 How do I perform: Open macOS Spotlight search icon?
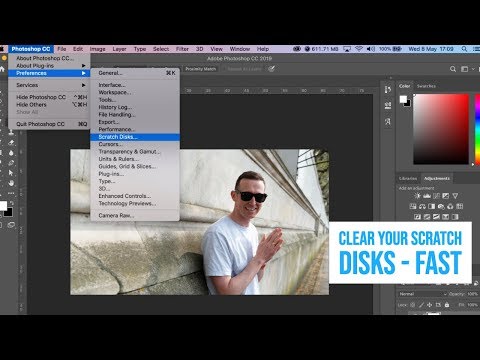pyautogui.click(x=464, y=49)
